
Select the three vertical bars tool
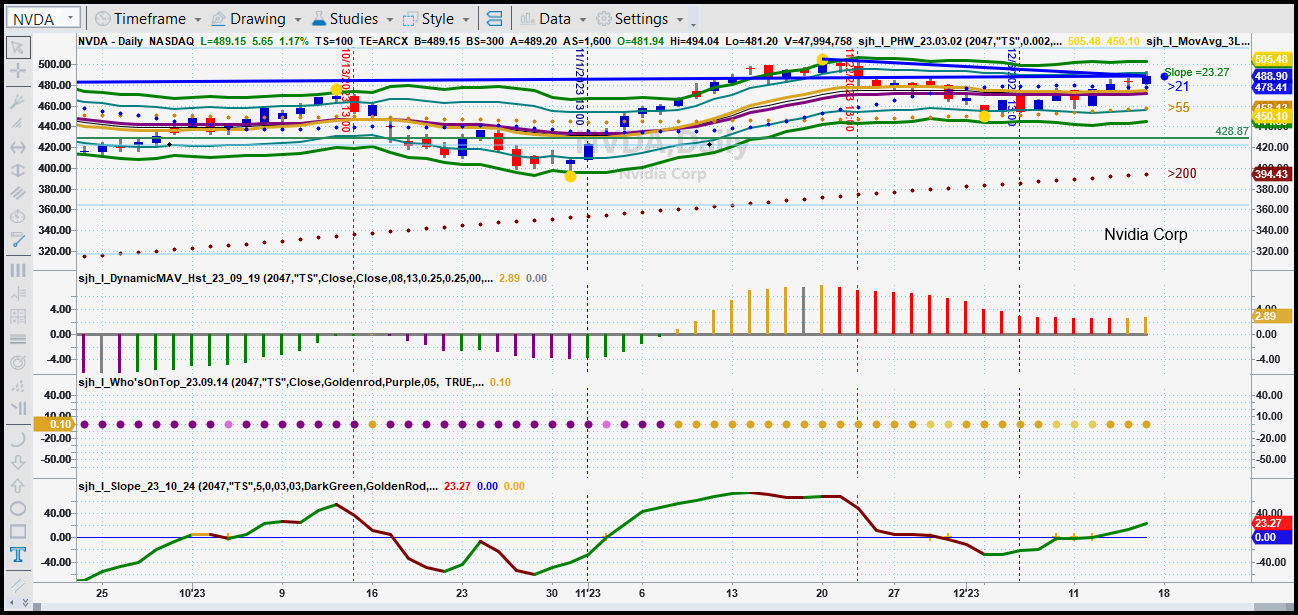coord(17,270)
